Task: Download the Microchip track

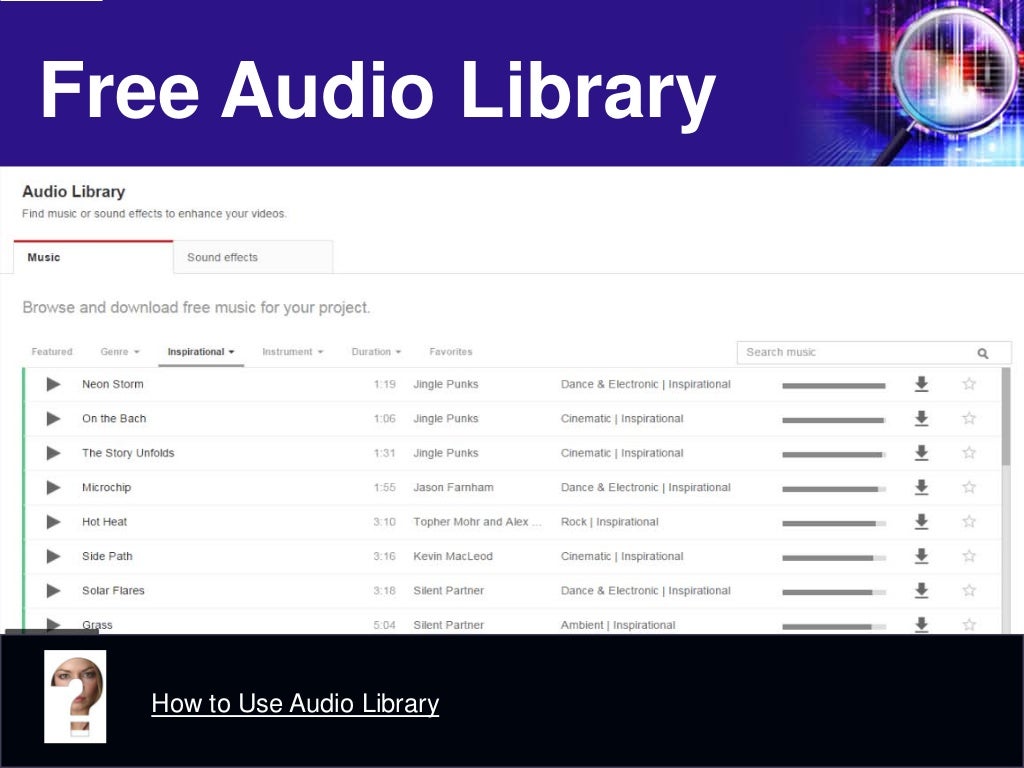Action: point(921,487)
